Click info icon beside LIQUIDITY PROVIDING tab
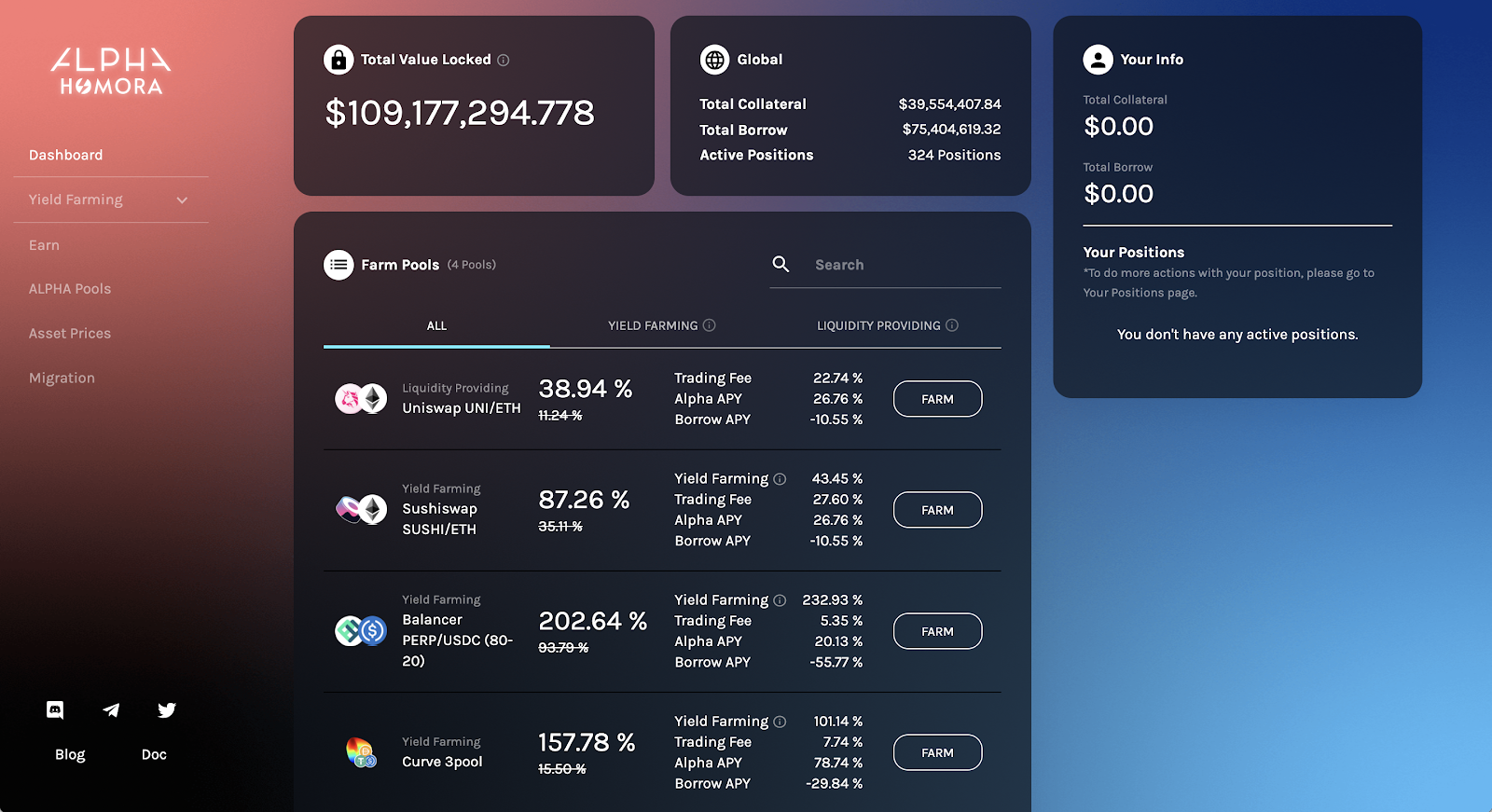The image size is (1492, 812). pos(952,325)
